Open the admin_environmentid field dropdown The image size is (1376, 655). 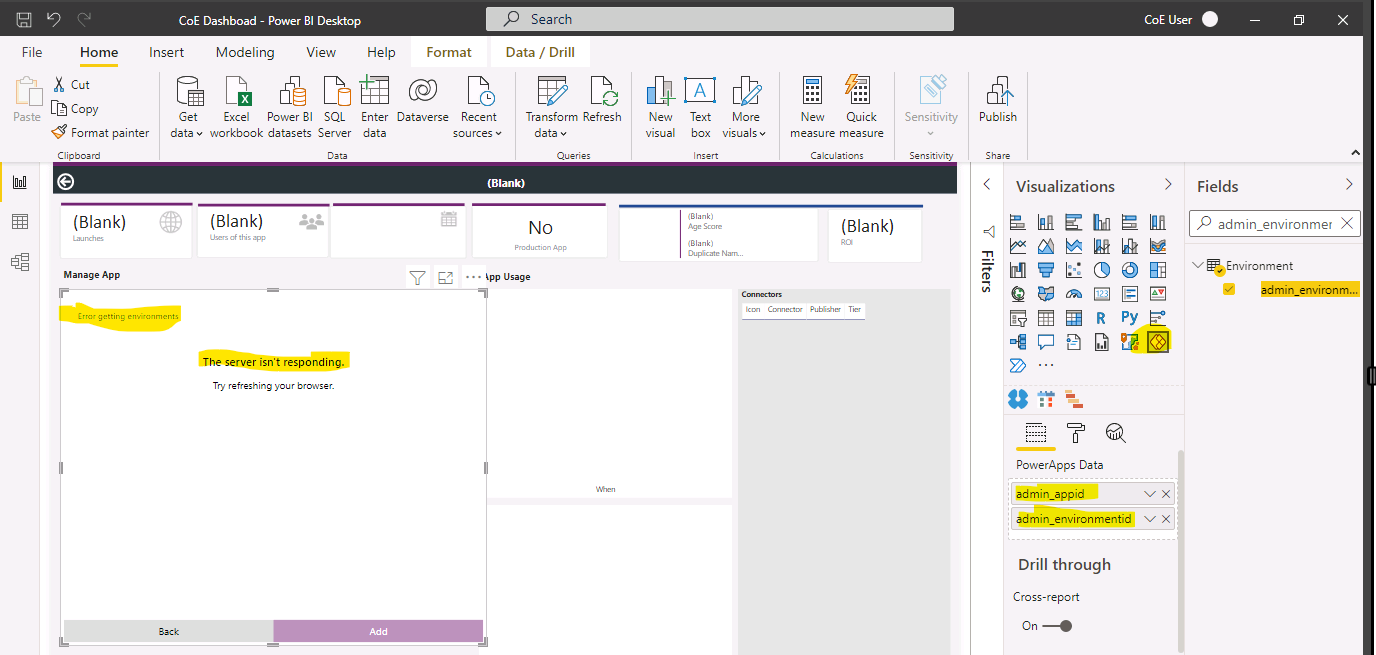1148,518
